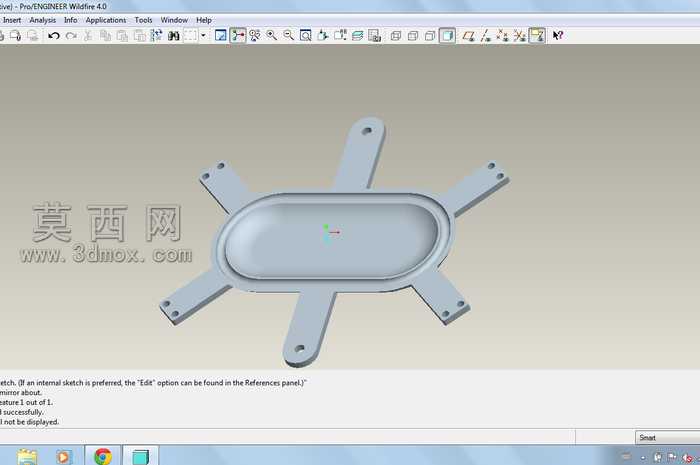Open the Saved view list icon
This screenshot has height=465, width=700.
340,36
